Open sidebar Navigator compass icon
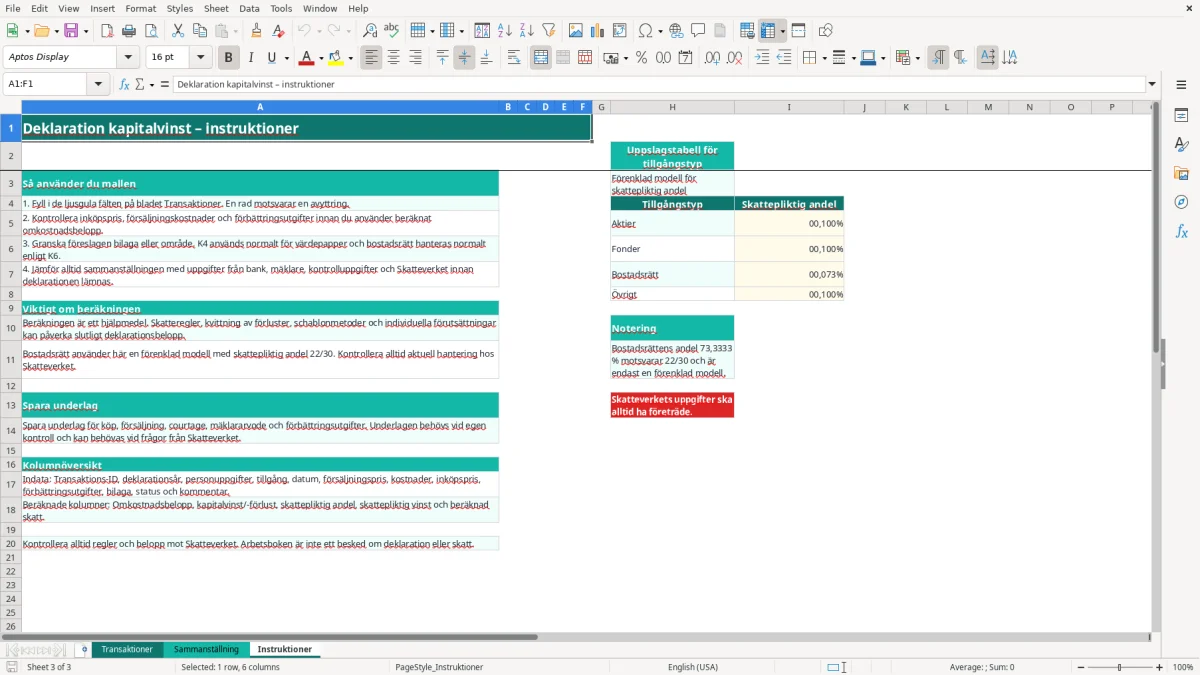 1181,202
